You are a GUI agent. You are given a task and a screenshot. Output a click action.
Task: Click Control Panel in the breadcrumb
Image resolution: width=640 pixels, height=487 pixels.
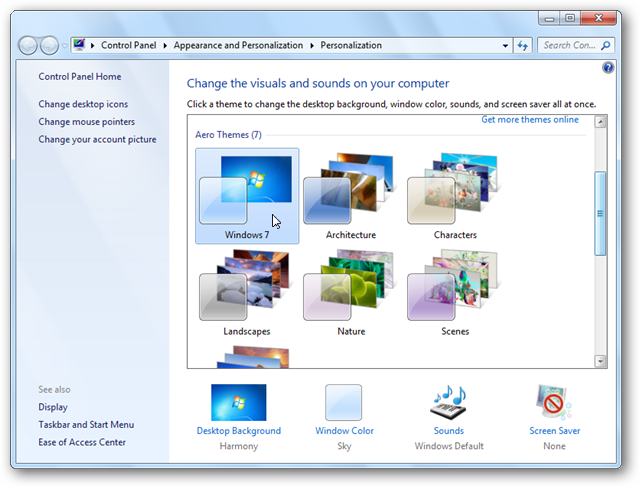click(129, 45)
